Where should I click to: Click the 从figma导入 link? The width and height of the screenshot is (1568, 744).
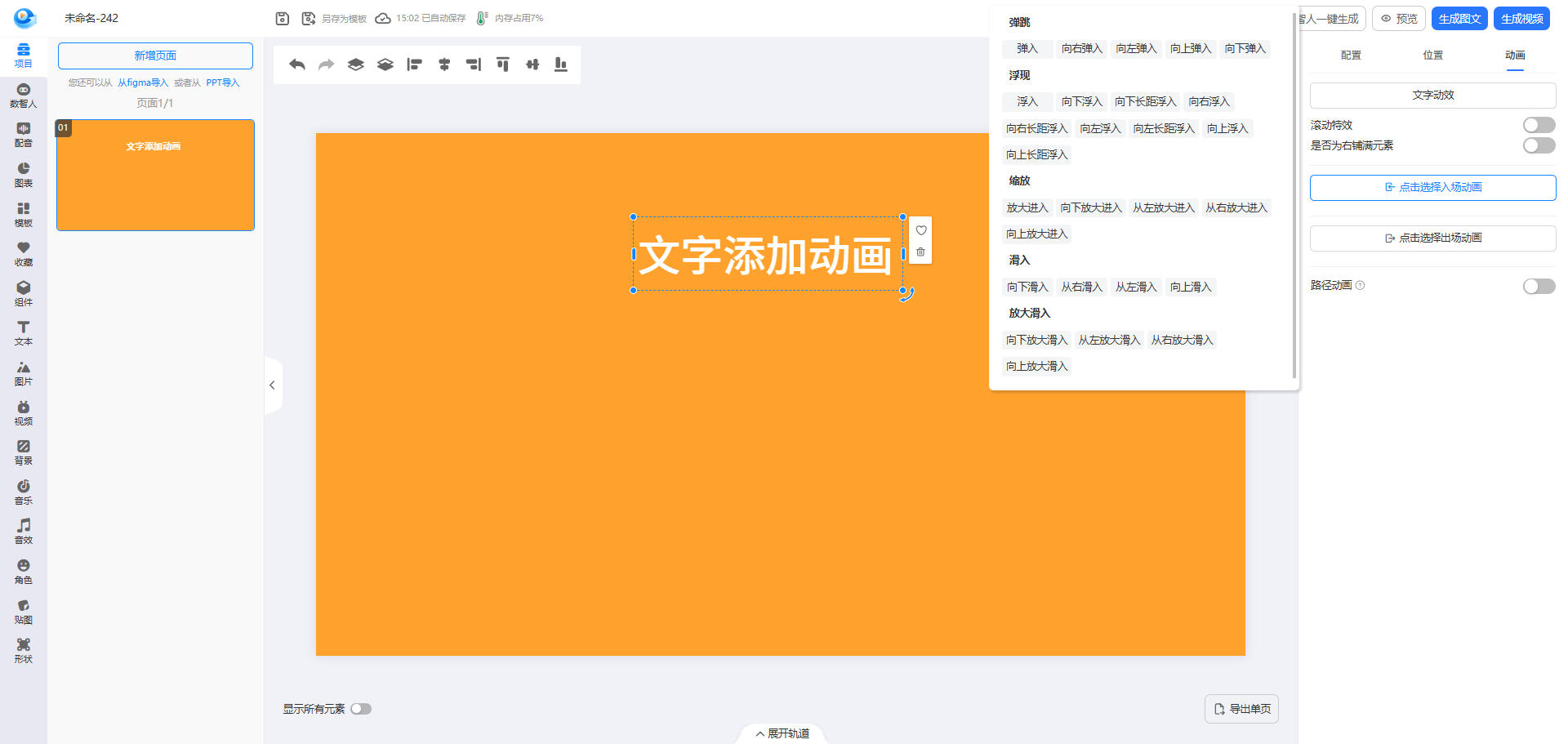[x=143, y=82]
